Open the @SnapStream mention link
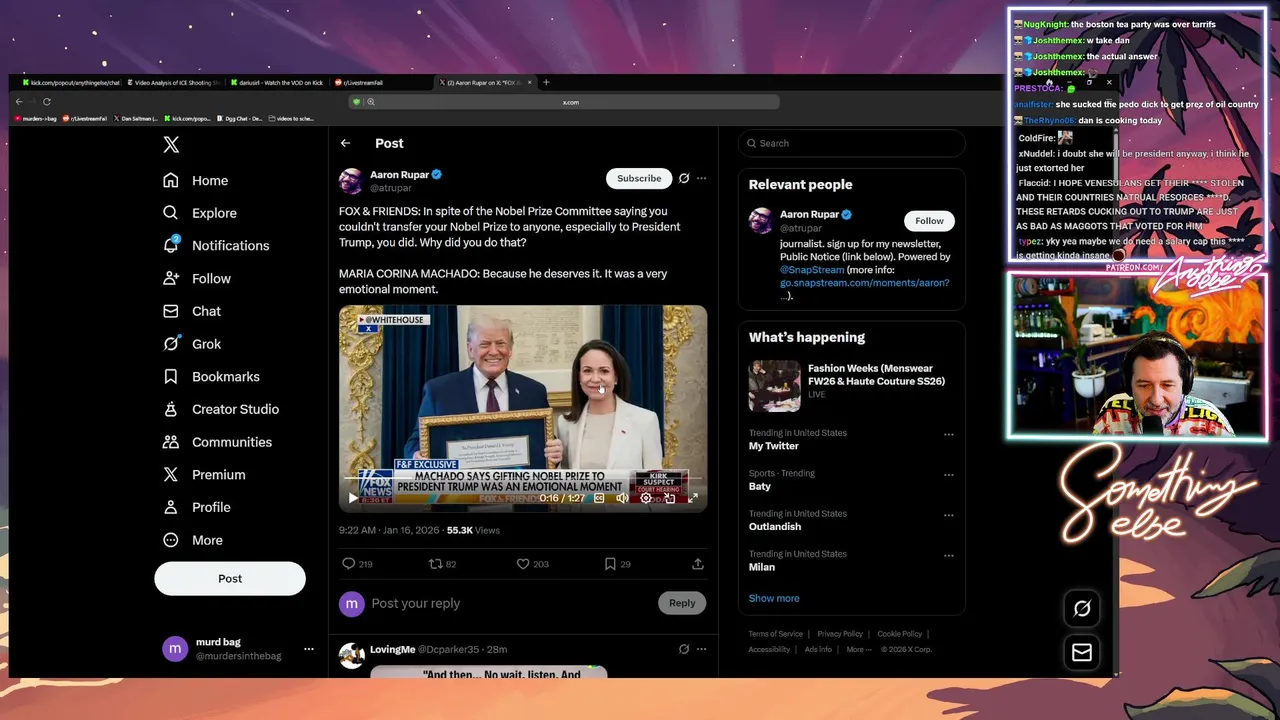This screenshot has height=720, width=1280. pos(812,270)
